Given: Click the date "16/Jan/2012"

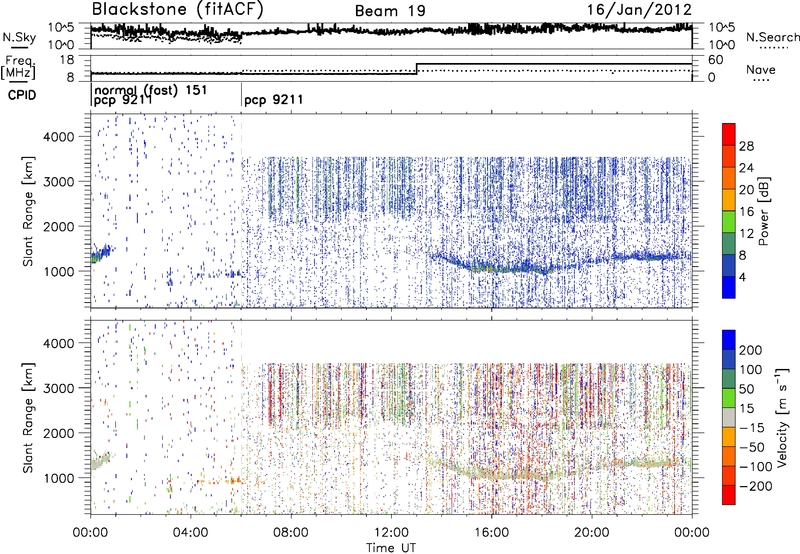Looking at the screenshot, I should [x=639, y=10].
